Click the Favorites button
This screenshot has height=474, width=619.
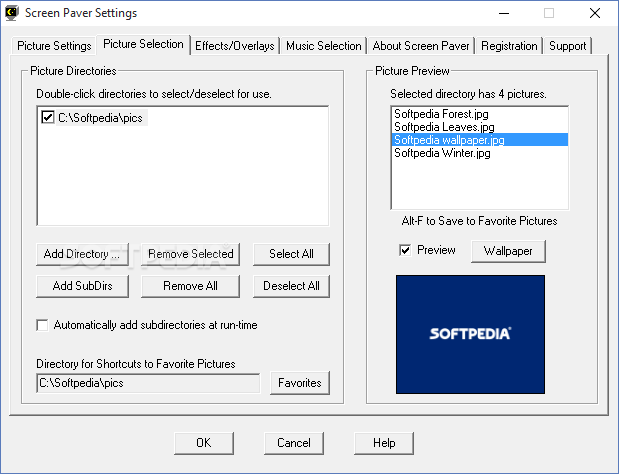300,383
